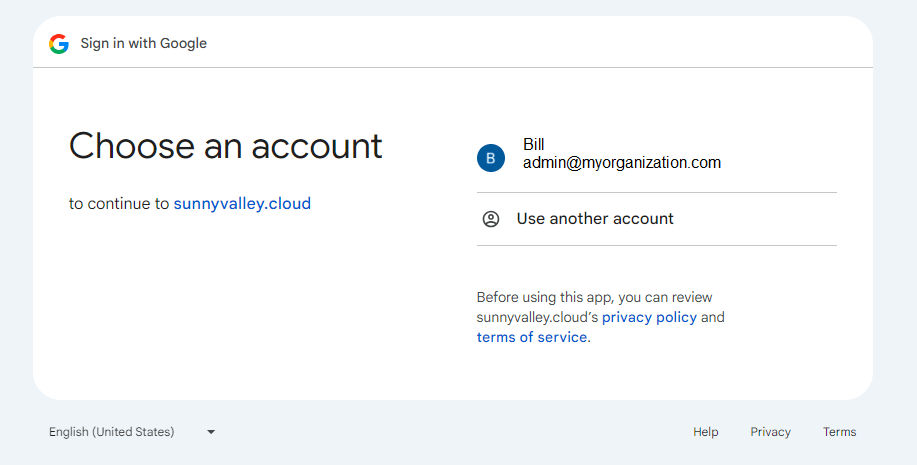Open the English (United States) language selector
This screenshot has height=465, width=917.
(x=112, y=432)
